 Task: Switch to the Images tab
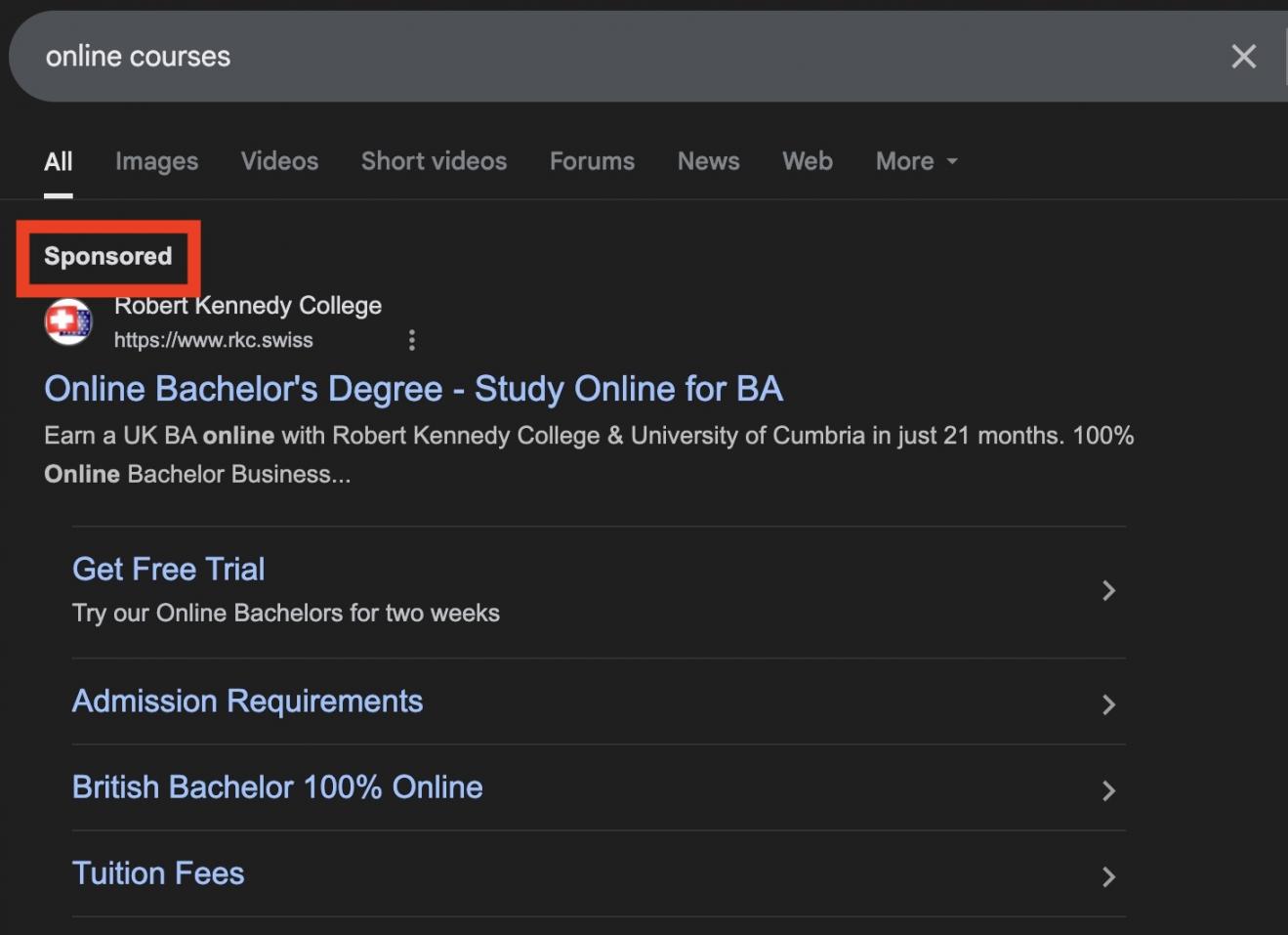pyautogui.click(x=156, y=161)
